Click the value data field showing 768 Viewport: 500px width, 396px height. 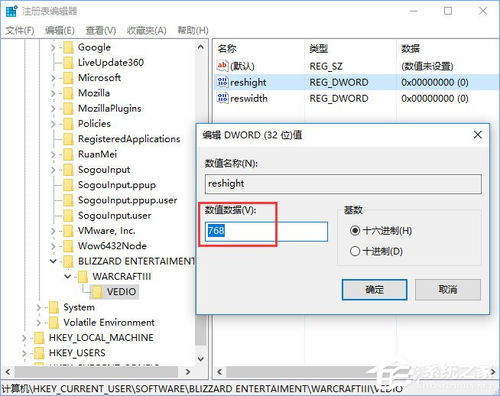(x=266, y=231)
